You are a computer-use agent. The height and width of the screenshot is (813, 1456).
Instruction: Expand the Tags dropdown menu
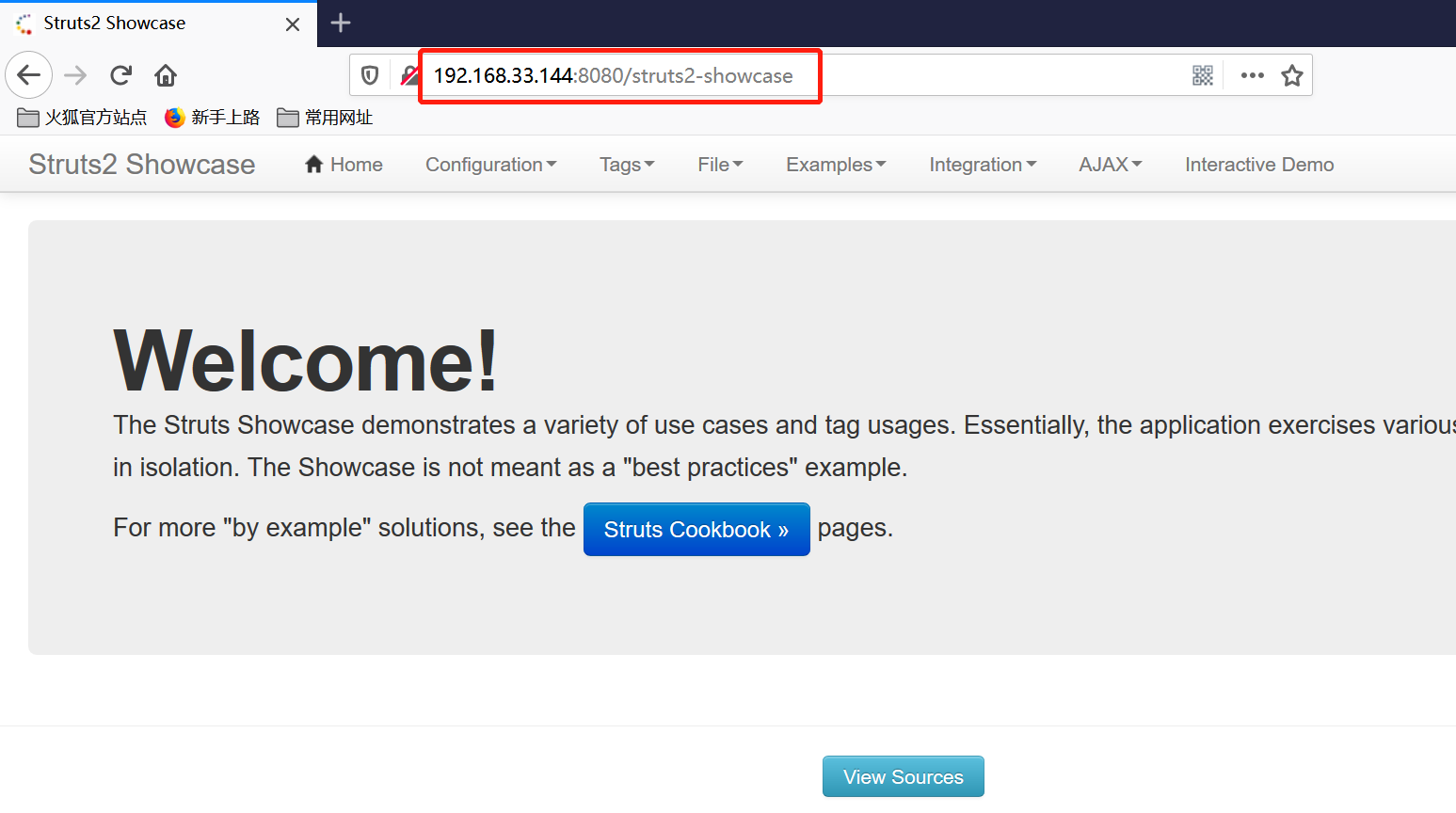click(627, 165)
